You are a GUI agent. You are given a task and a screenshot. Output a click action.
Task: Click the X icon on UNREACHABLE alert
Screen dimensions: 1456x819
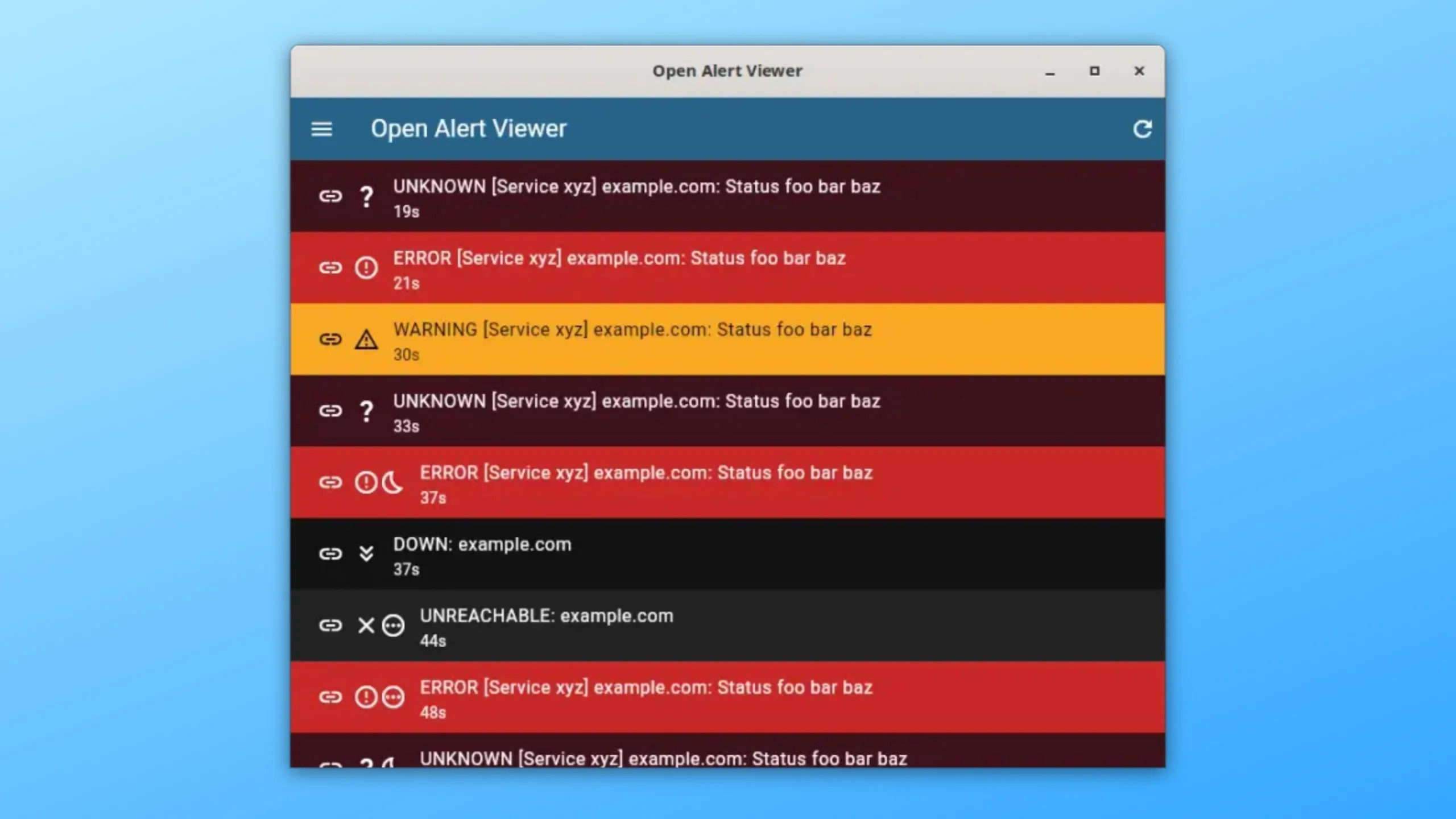pyautogui.click(x=366, y=625)
